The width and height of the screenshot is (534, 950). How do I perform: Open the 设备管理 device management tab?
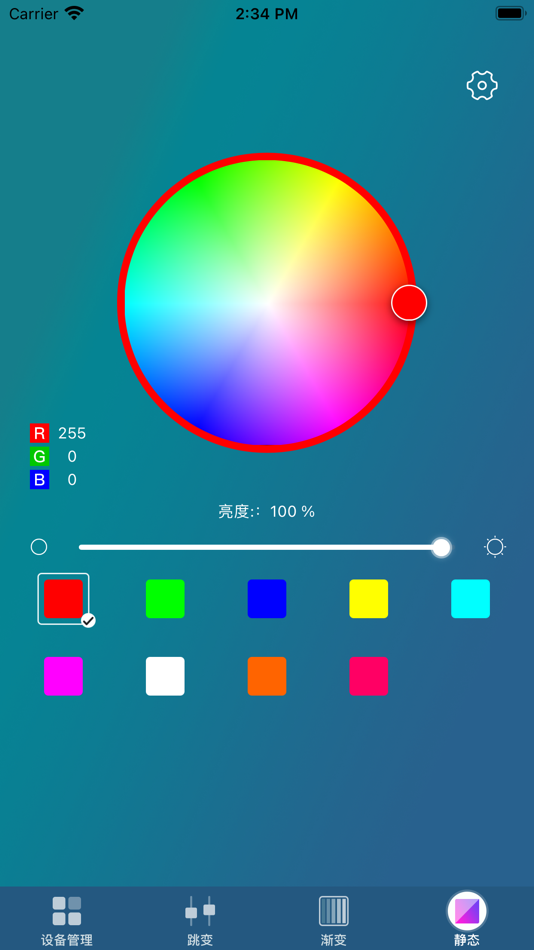tap(67, 921)
